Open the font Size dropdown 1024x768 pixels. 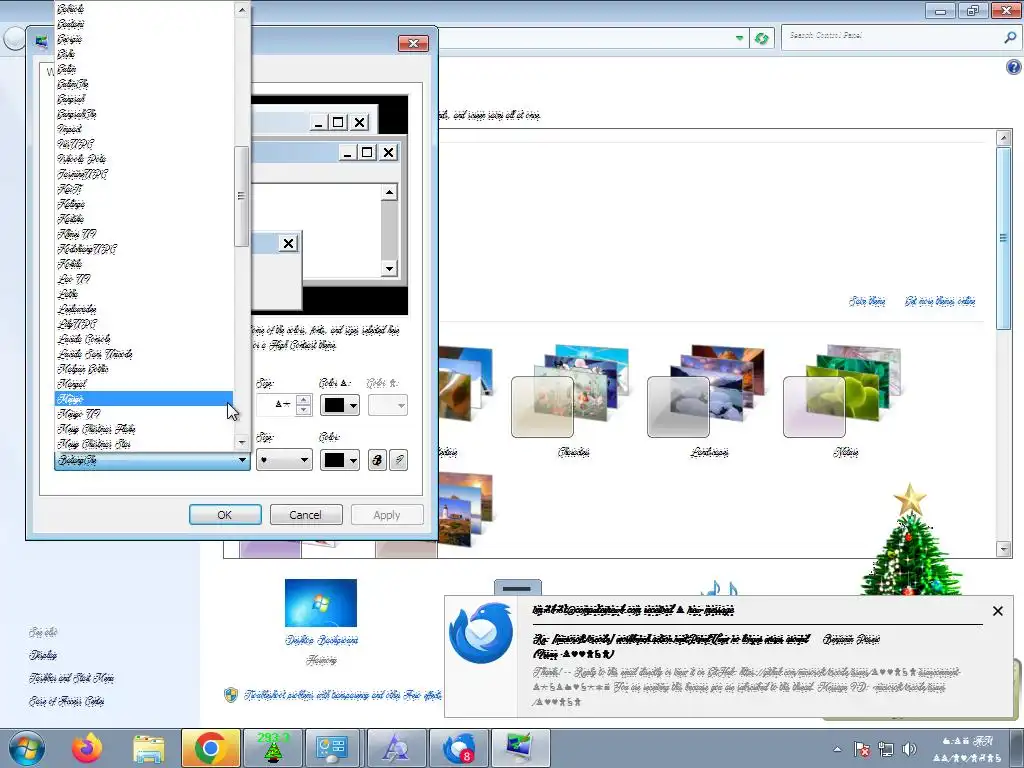(x=283, y=460)
